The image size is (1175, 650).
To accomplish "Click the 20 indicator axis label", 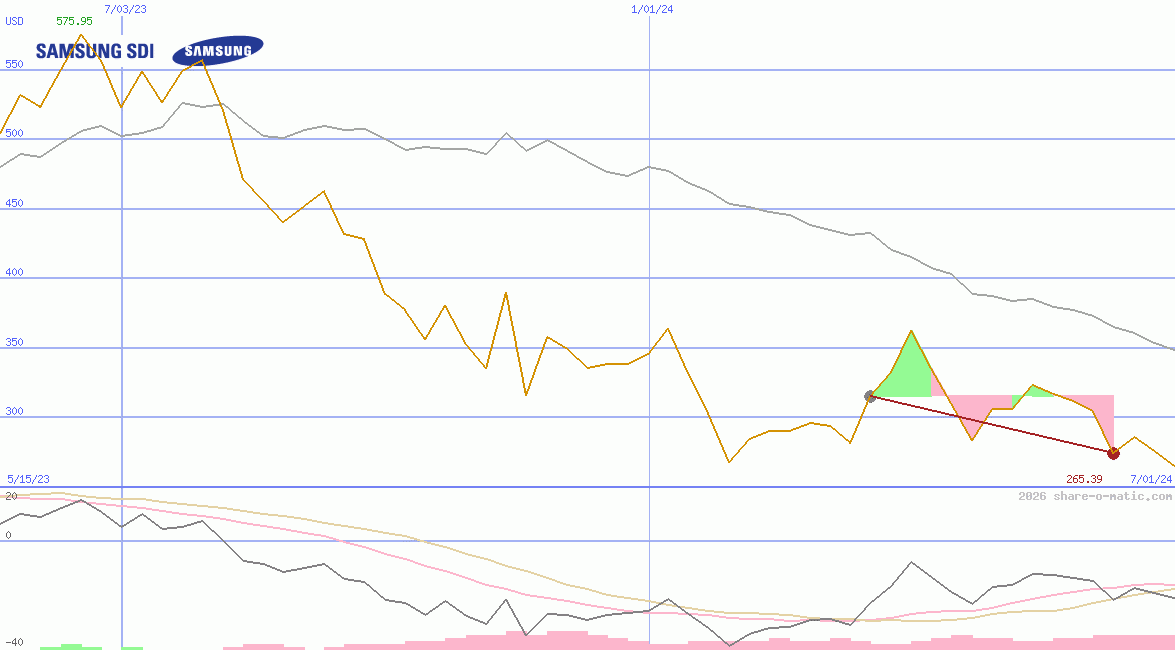I will pos(11,496).
